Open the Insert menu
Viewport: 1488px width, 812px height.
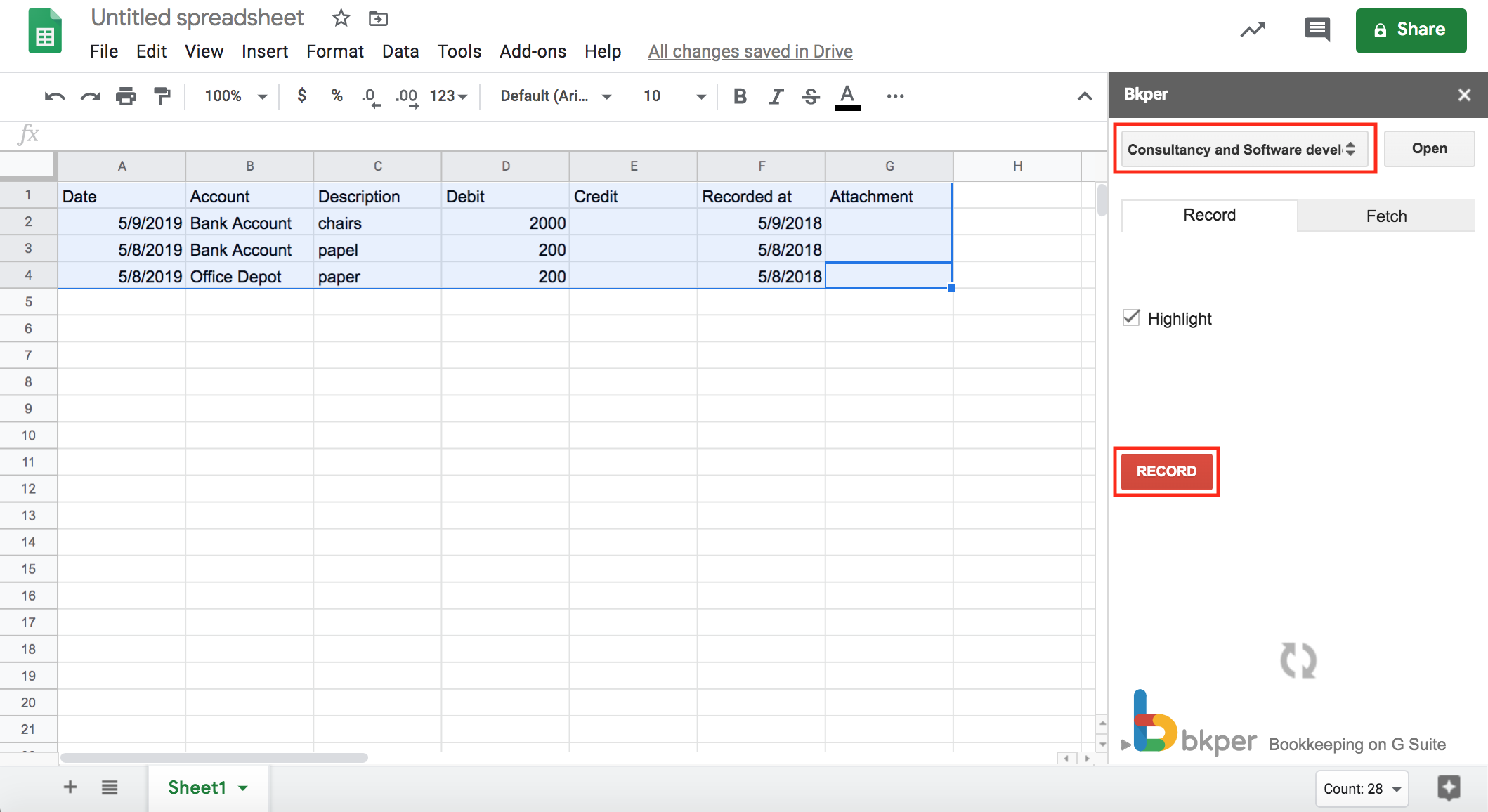pos(264,51)
